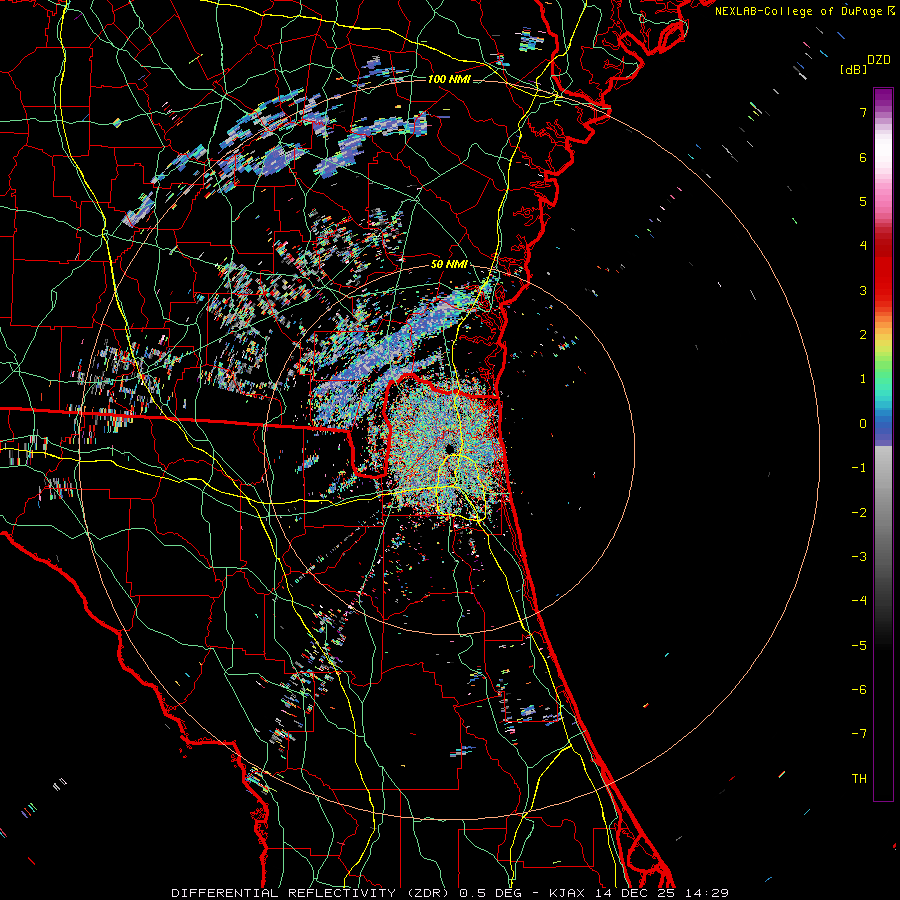This screenshot has width=900, height=900.
Task: Click the 14:29 timestamp
Action: 707,893
